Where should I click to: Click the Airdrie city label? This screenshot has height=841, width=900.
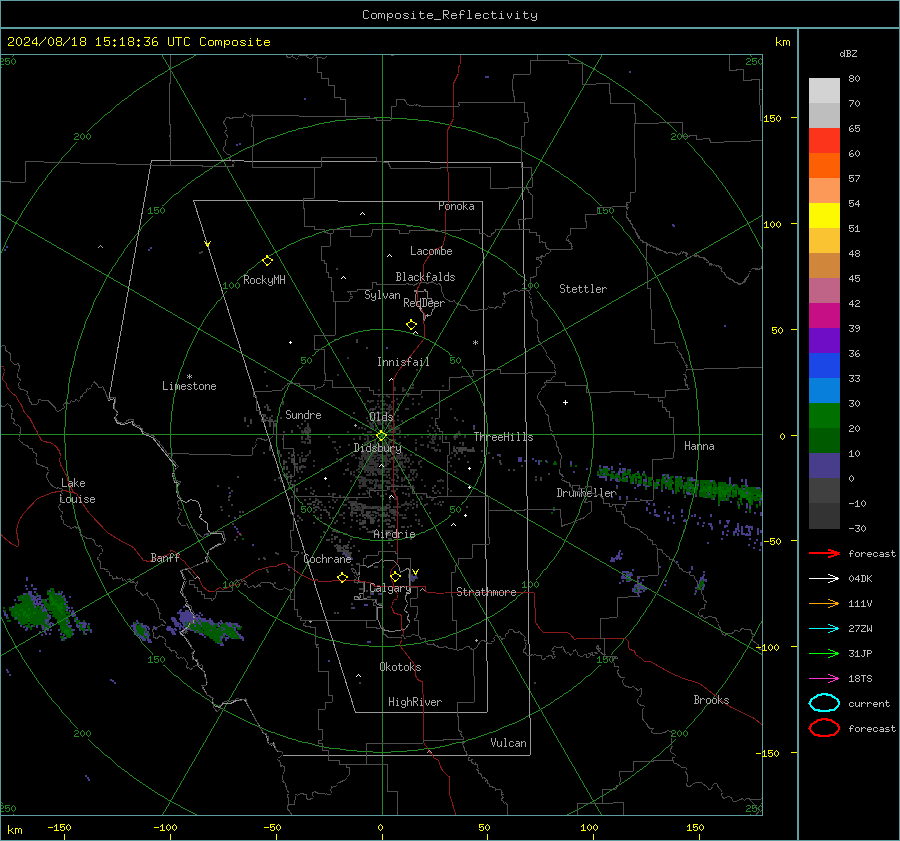pyautogui.click(x=394, y=534)
